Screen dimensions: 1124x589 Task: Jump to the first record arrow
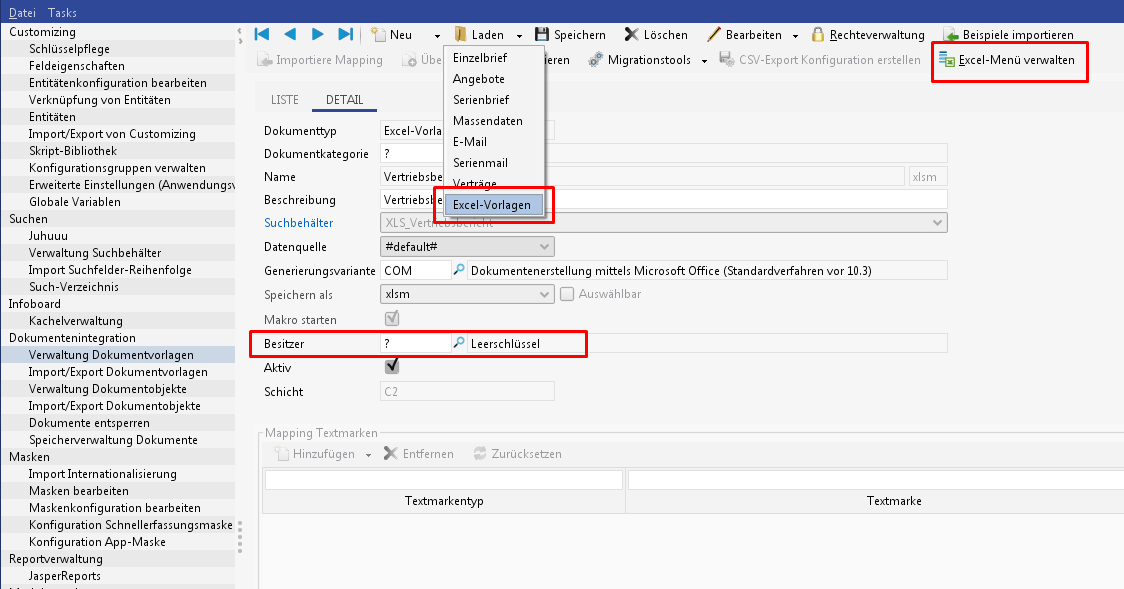tap(262, 34)
